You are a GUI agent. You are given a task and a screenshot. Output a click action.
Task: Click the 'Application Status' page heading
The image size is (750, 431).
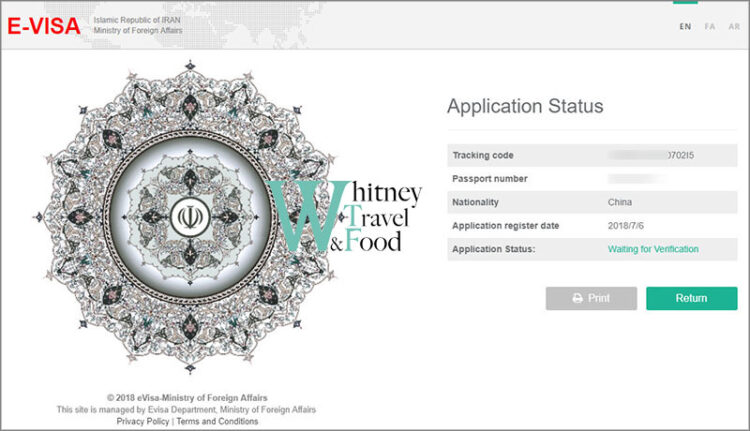(x=525, y=106)
